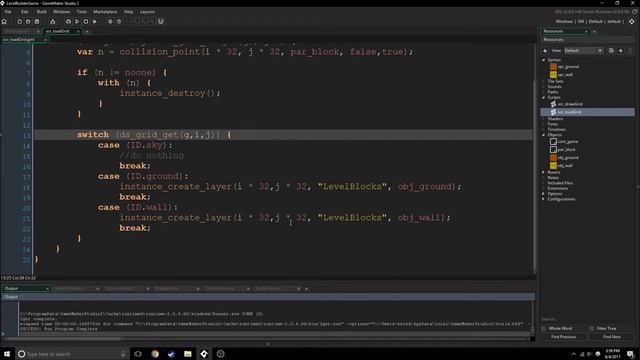Expand the Options folder
Viewport: 640px width, 360px height.
(x=544, y=194)
